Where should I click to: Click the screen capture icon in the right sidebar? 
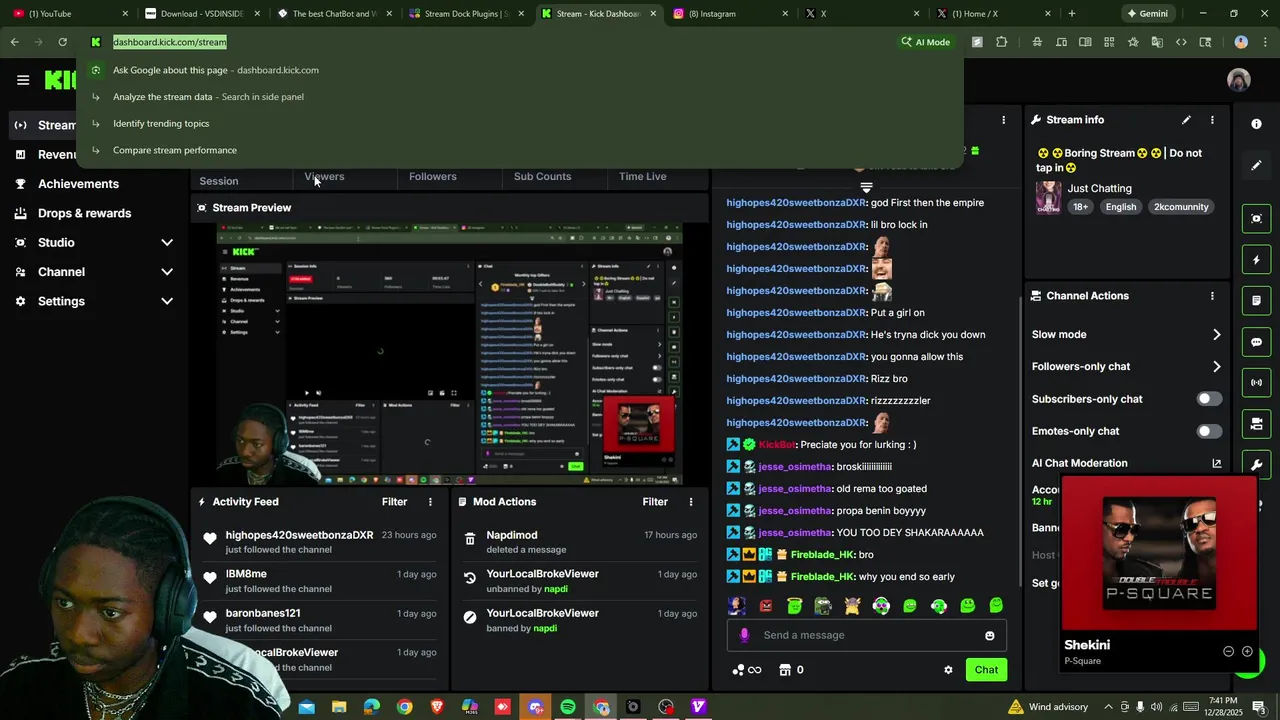coord(1256,219)
